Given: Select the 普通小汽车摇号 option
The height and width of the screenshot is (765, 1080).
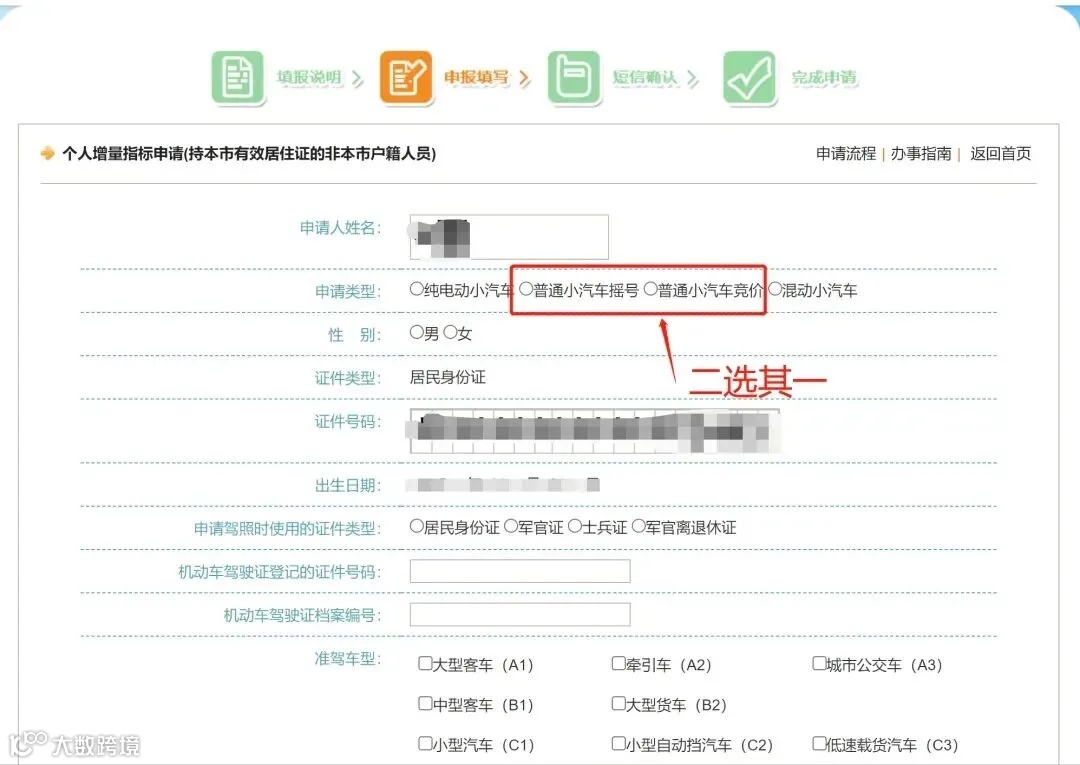Looking at the screenshot, I should 527,289.
